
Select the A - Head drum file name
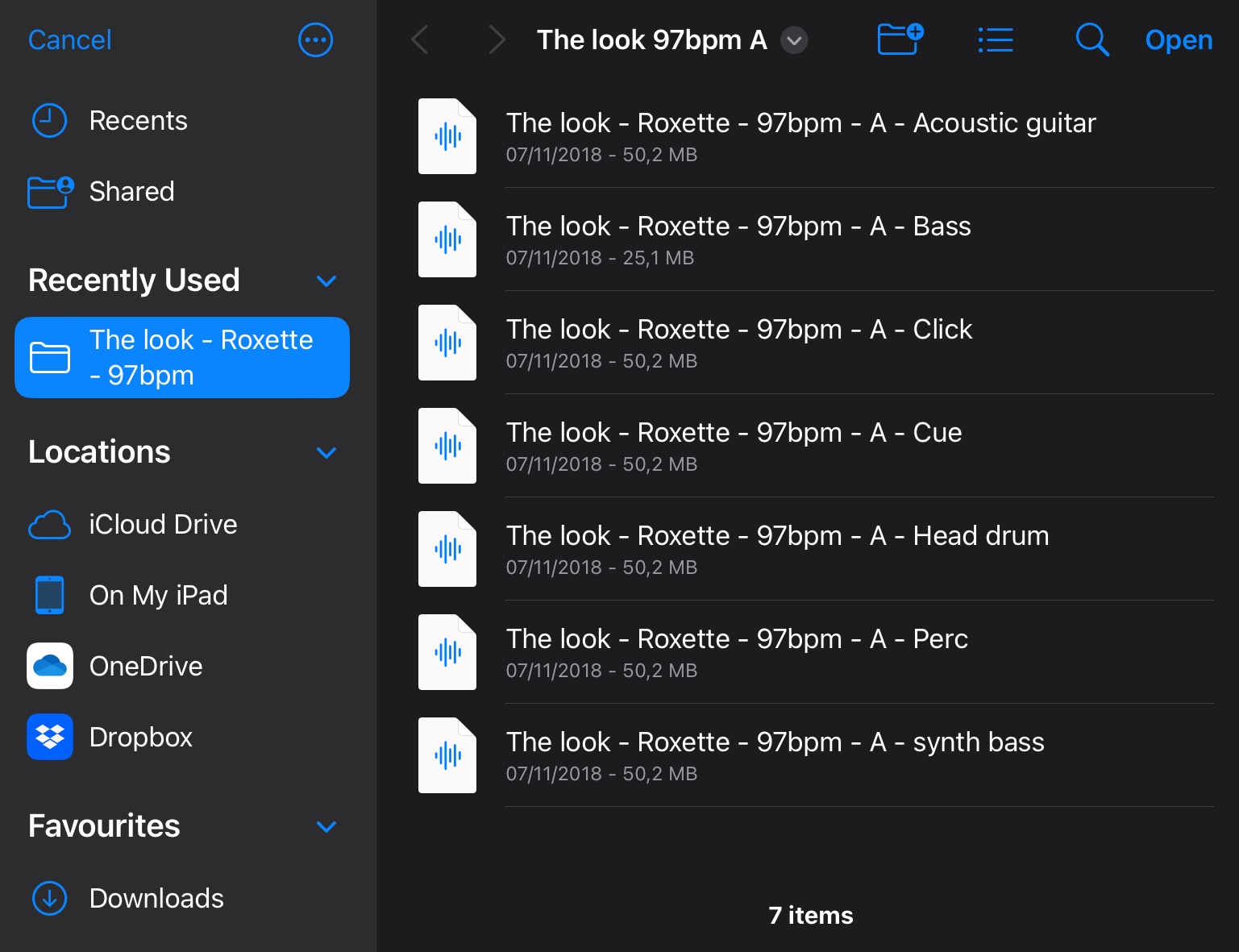(777, 535)
